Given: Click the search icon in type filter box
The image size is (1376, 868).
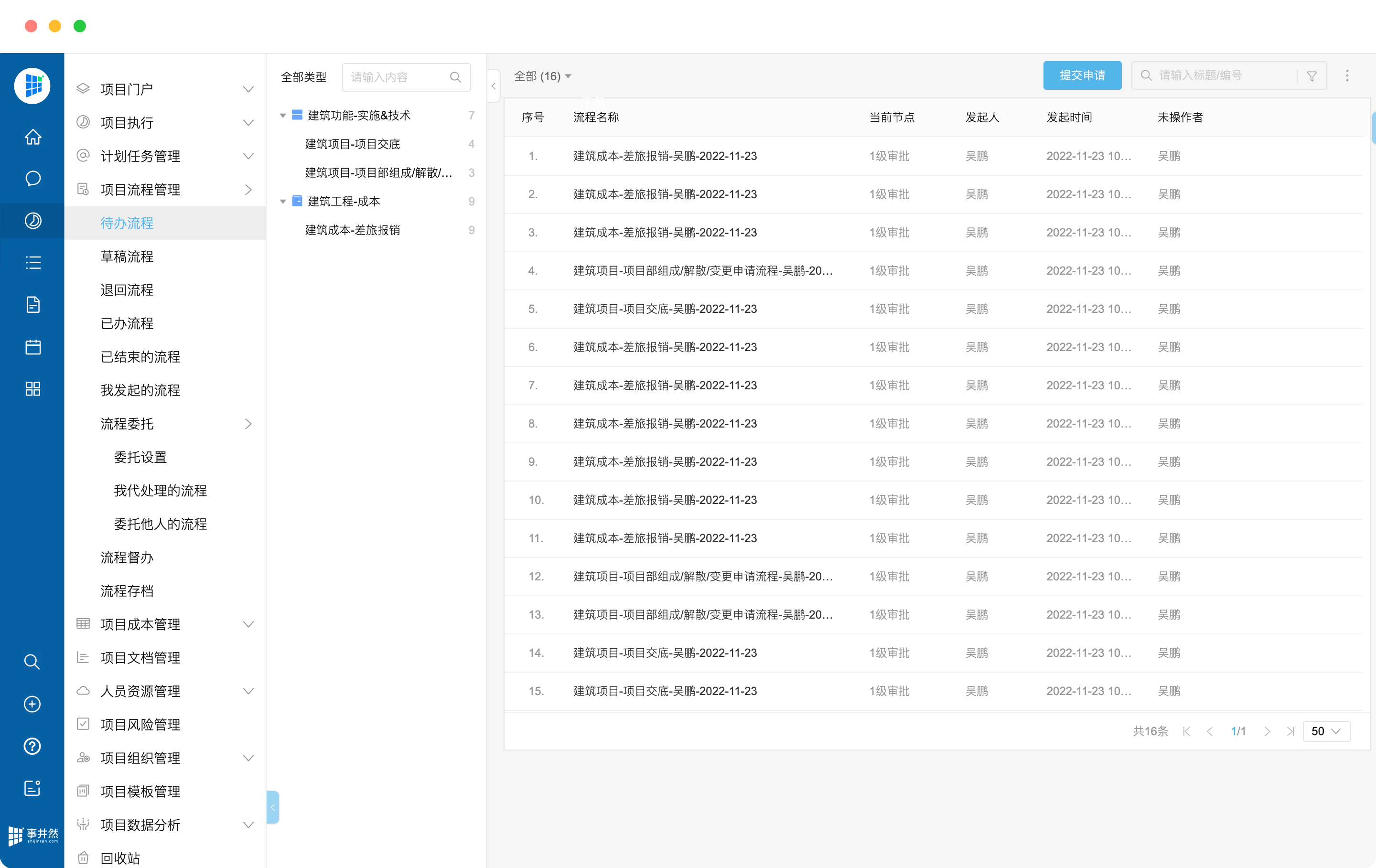Looking at the screenshot, I should pos(455,77).
